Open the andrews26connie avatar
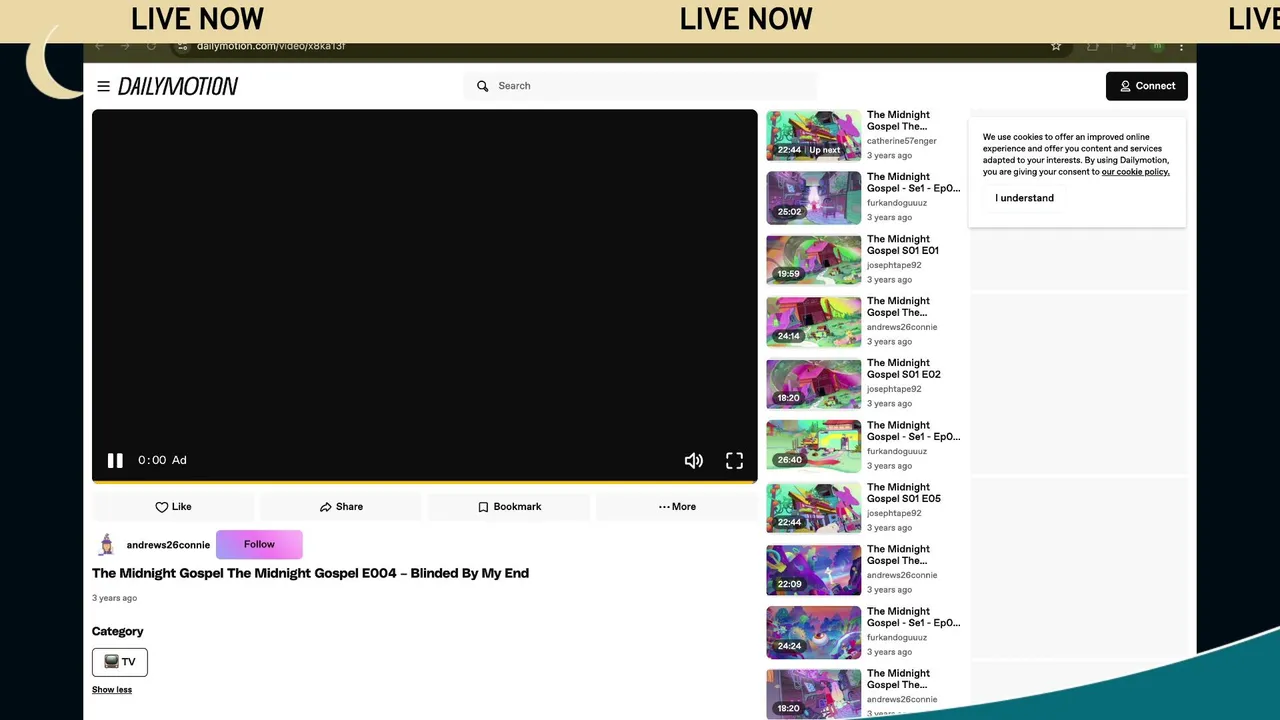Screen dimensions: 1280x720 106,545
